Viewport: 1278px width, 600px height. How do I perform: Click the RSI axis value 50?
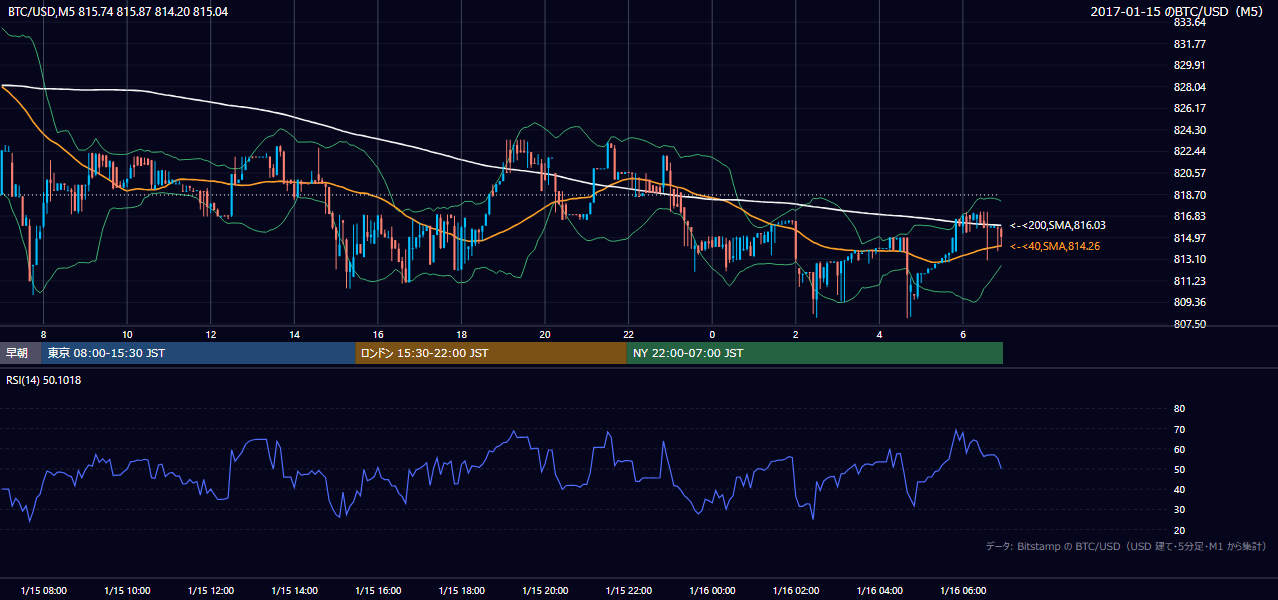tap(1179, 470)
